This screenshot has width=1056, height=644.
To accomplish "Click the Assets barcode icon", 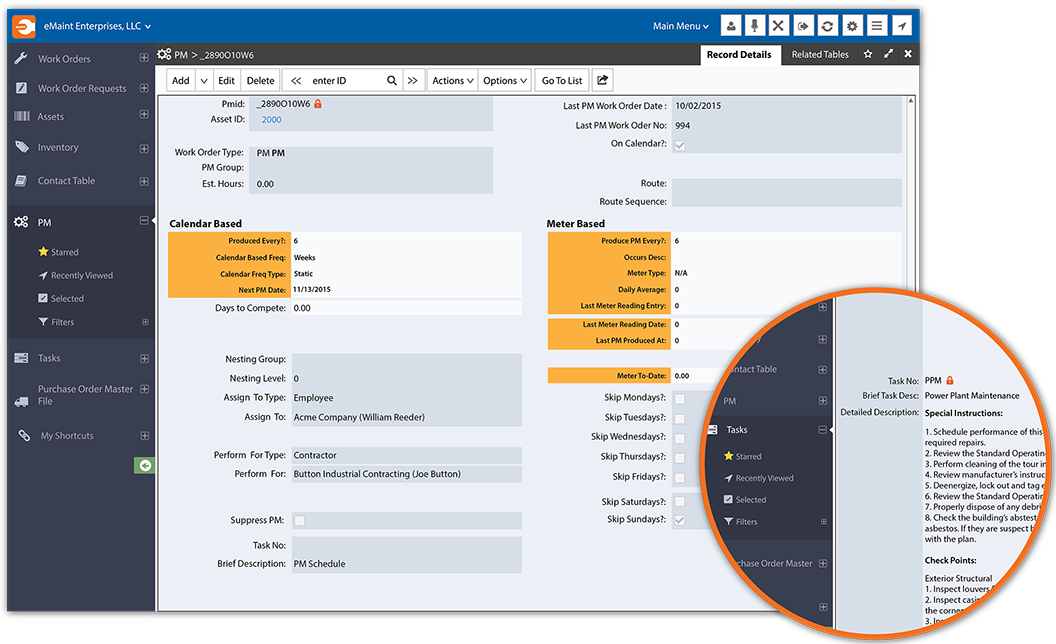I will point(22,117).
